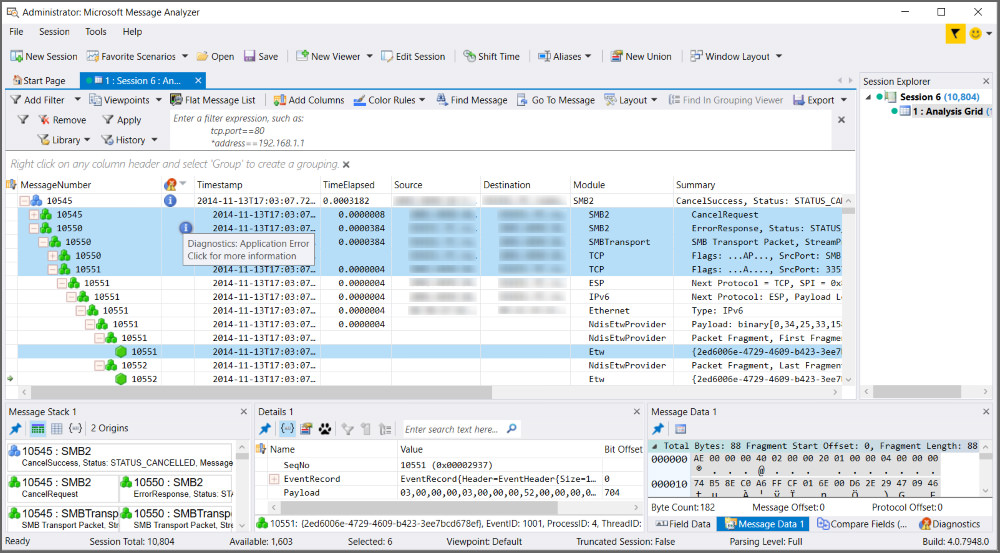Click the Details search magnifier icon
Viewport: 1000px width, 553px height.
[x=511, y=429]
